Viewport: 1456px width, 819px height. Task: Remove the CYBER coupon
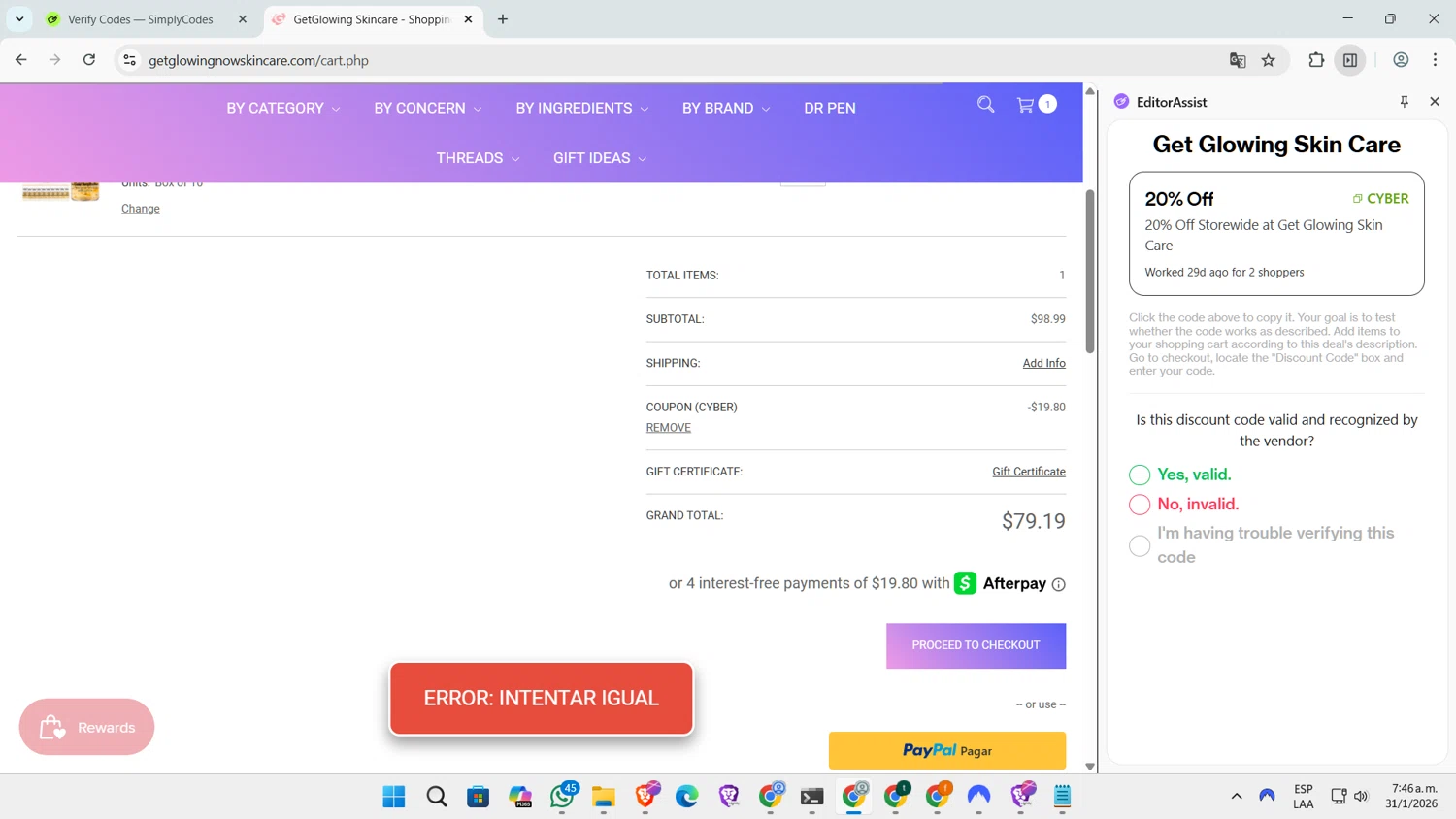669,428
